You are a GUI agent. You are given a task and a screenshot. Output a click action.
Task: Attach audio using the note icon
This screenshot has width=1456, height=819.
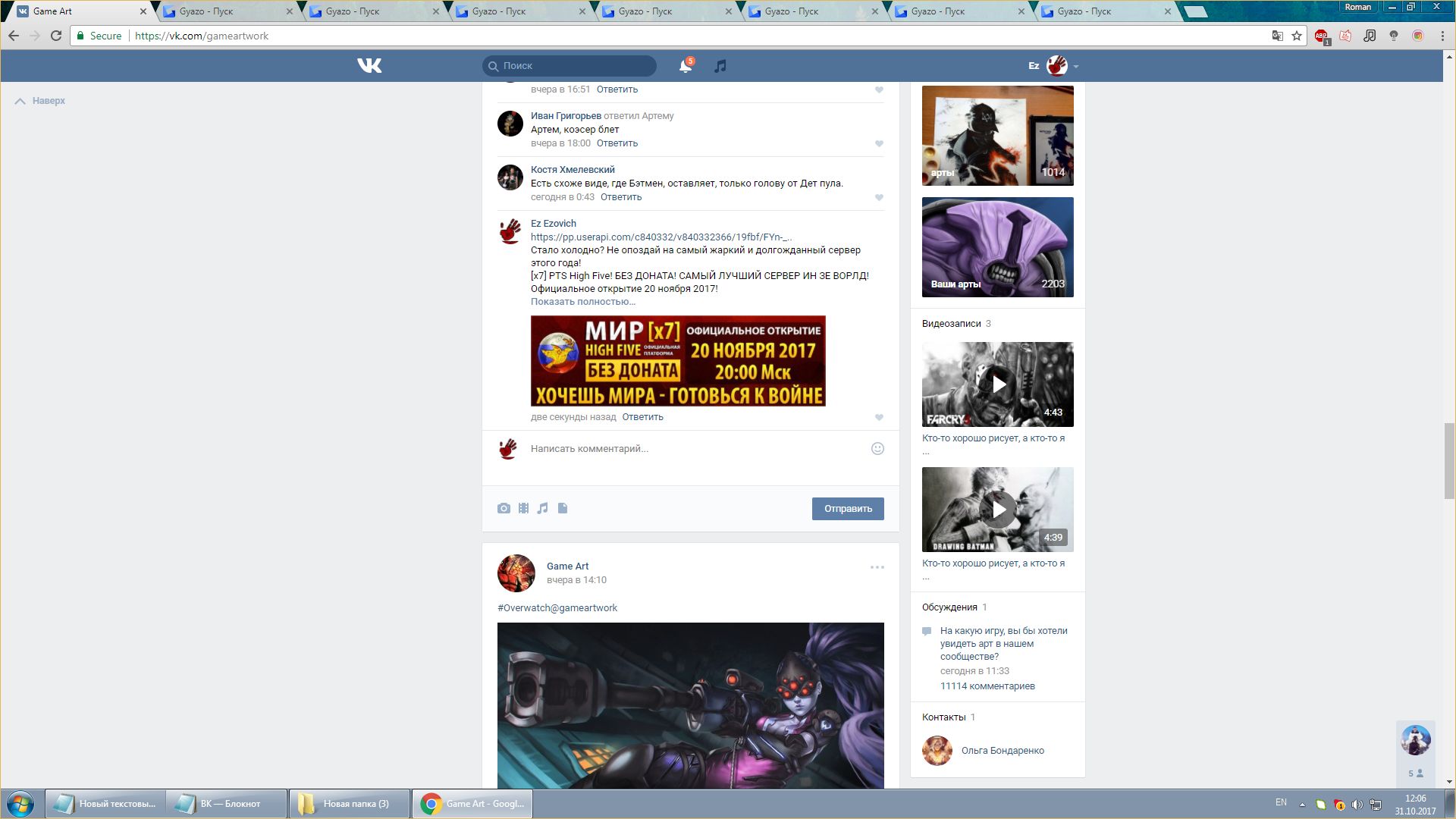pos(542,508)
